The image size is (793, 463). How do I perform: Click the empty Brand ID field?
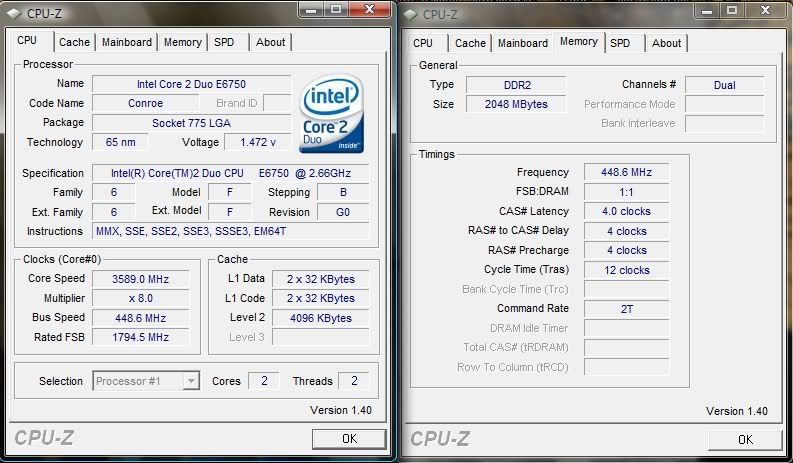(x=277, y=103)
